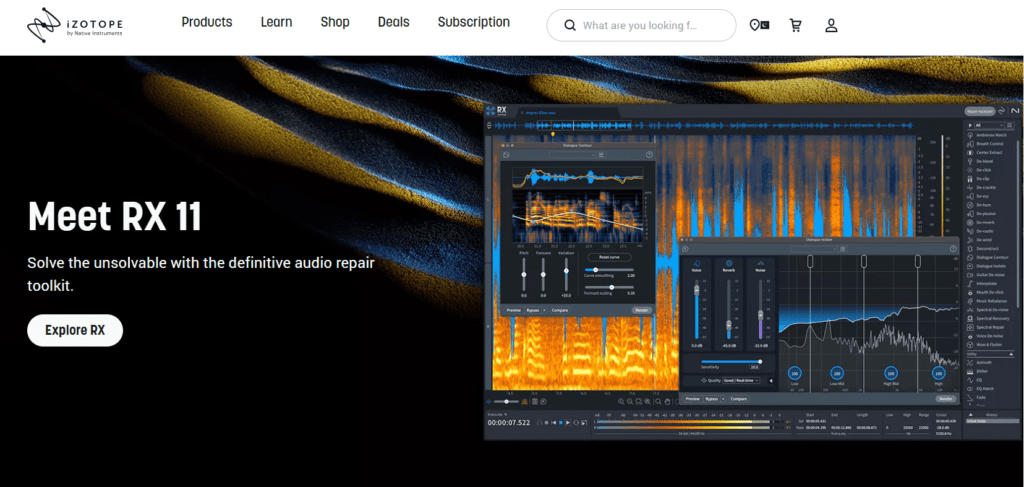The width and height of the screenshot is (1024, 487).
Task: Click Preview in Dialogue Contour window
Action: pyautogui.click(x=513, y=310)
